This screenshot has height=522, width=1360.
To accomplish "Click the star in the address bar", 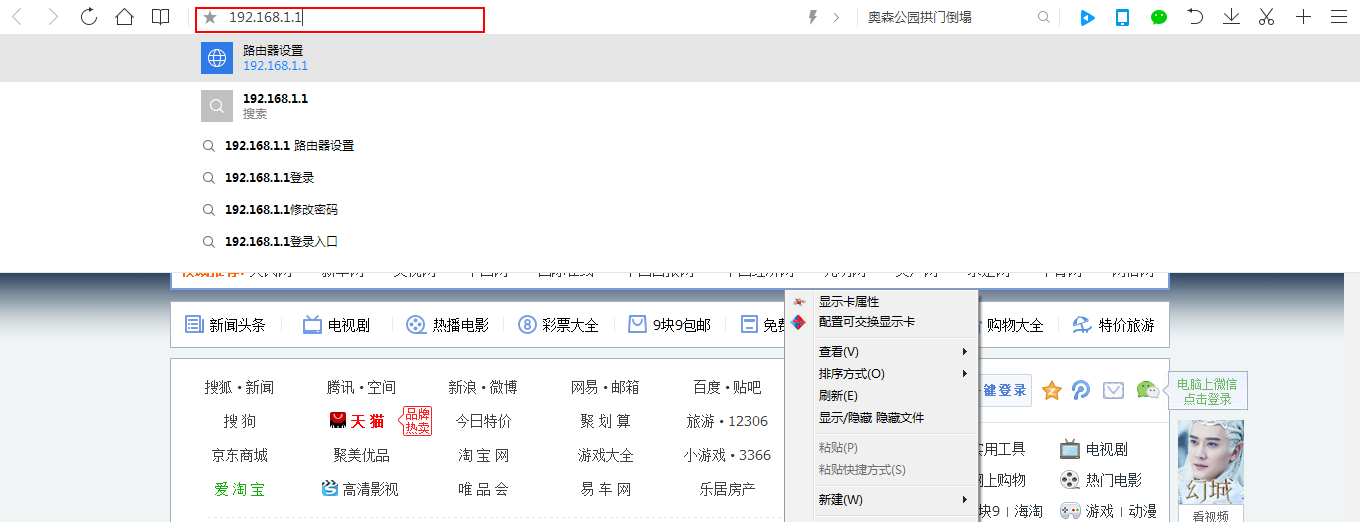I will pos(210,18).
